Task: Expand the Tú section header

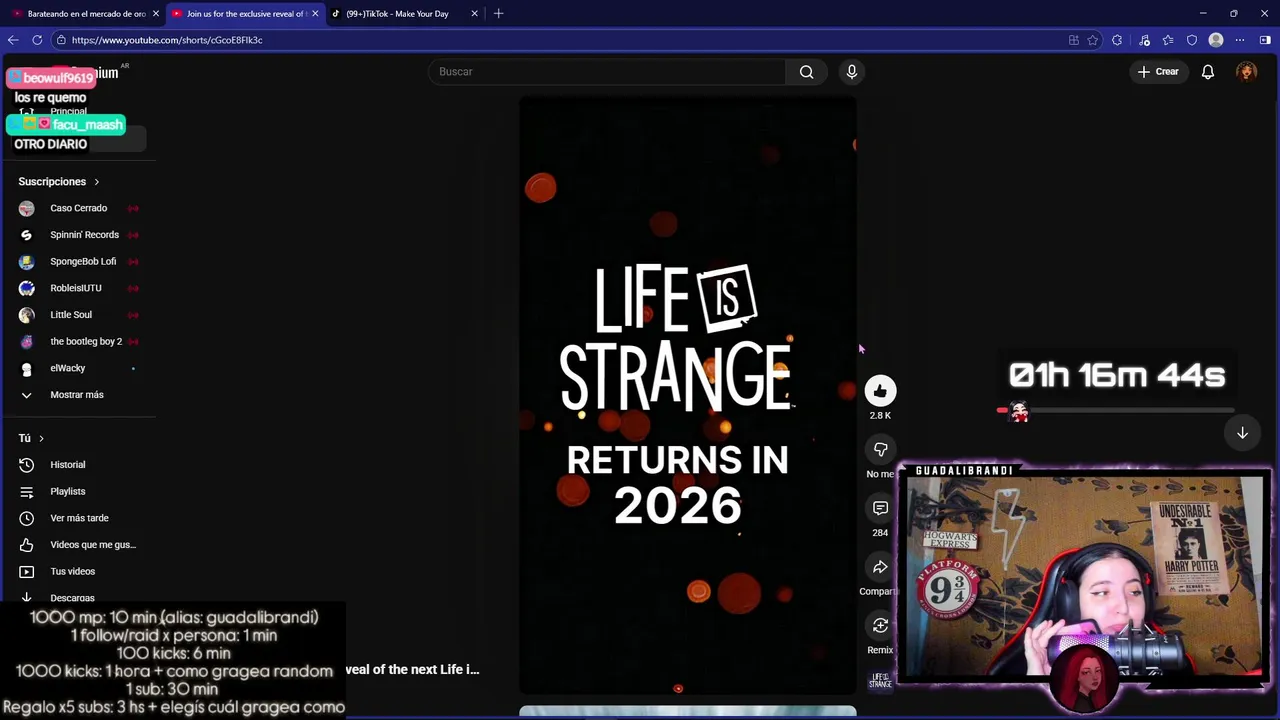Action: 31,438
